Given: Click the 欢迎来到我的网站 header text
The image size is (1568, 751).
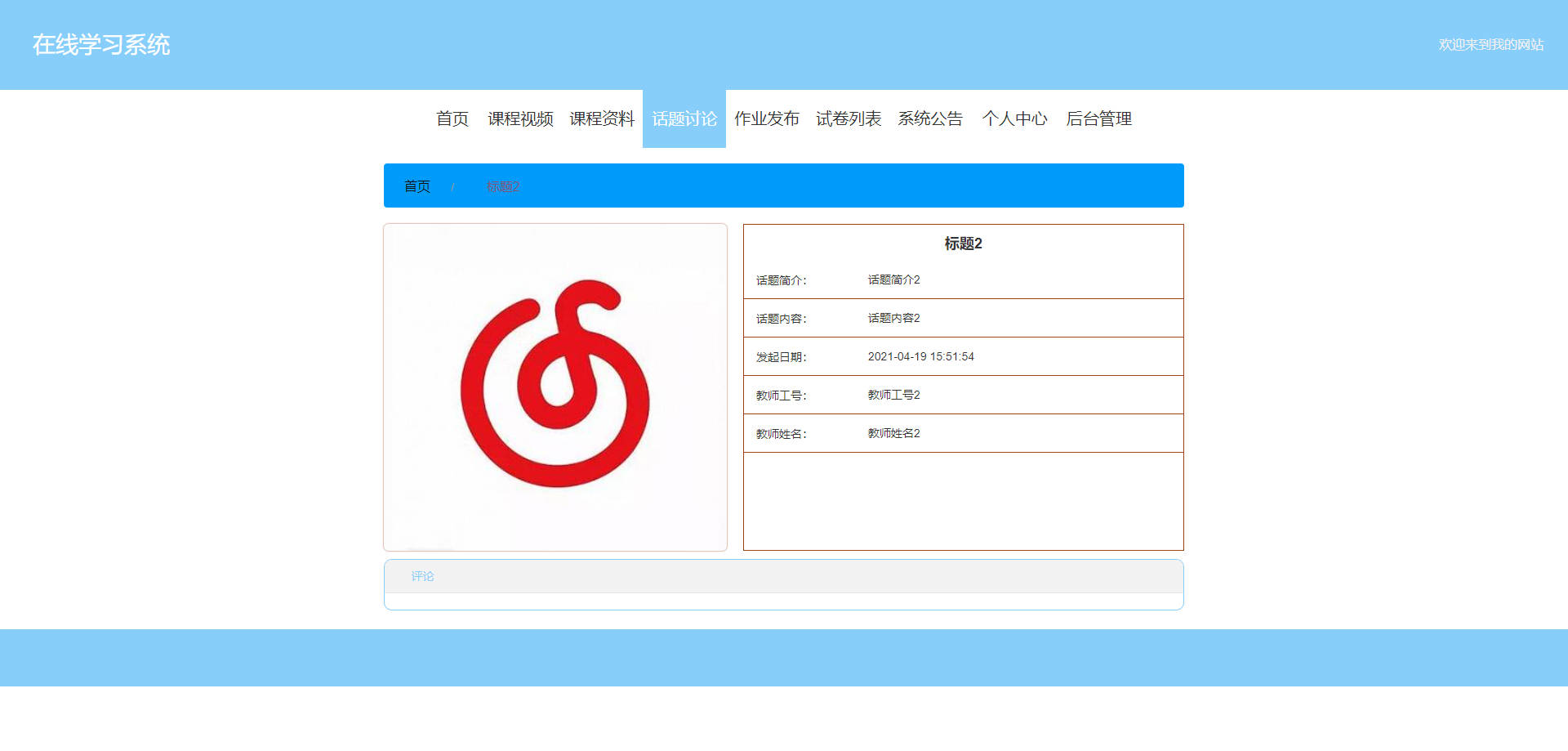Looking at the screenshot, I should tap(1491, 45).
